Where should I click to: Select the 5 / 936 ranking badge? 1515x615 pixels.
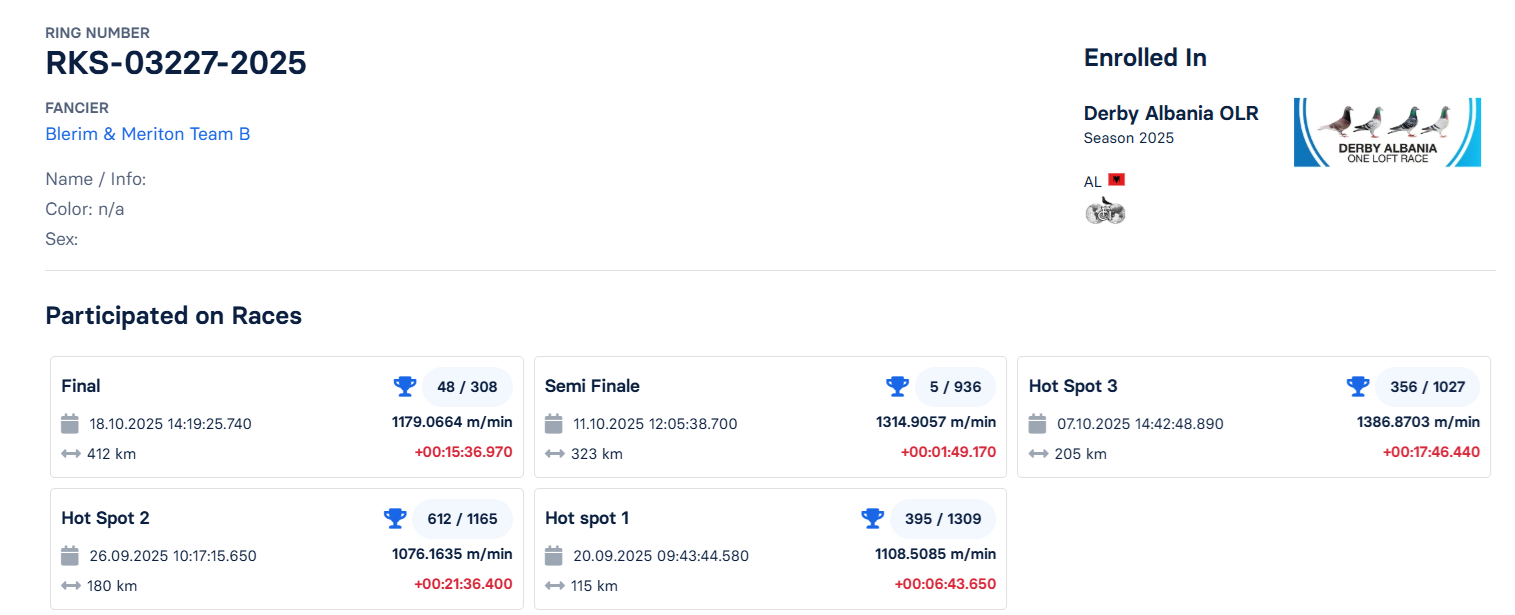(955, 387)
